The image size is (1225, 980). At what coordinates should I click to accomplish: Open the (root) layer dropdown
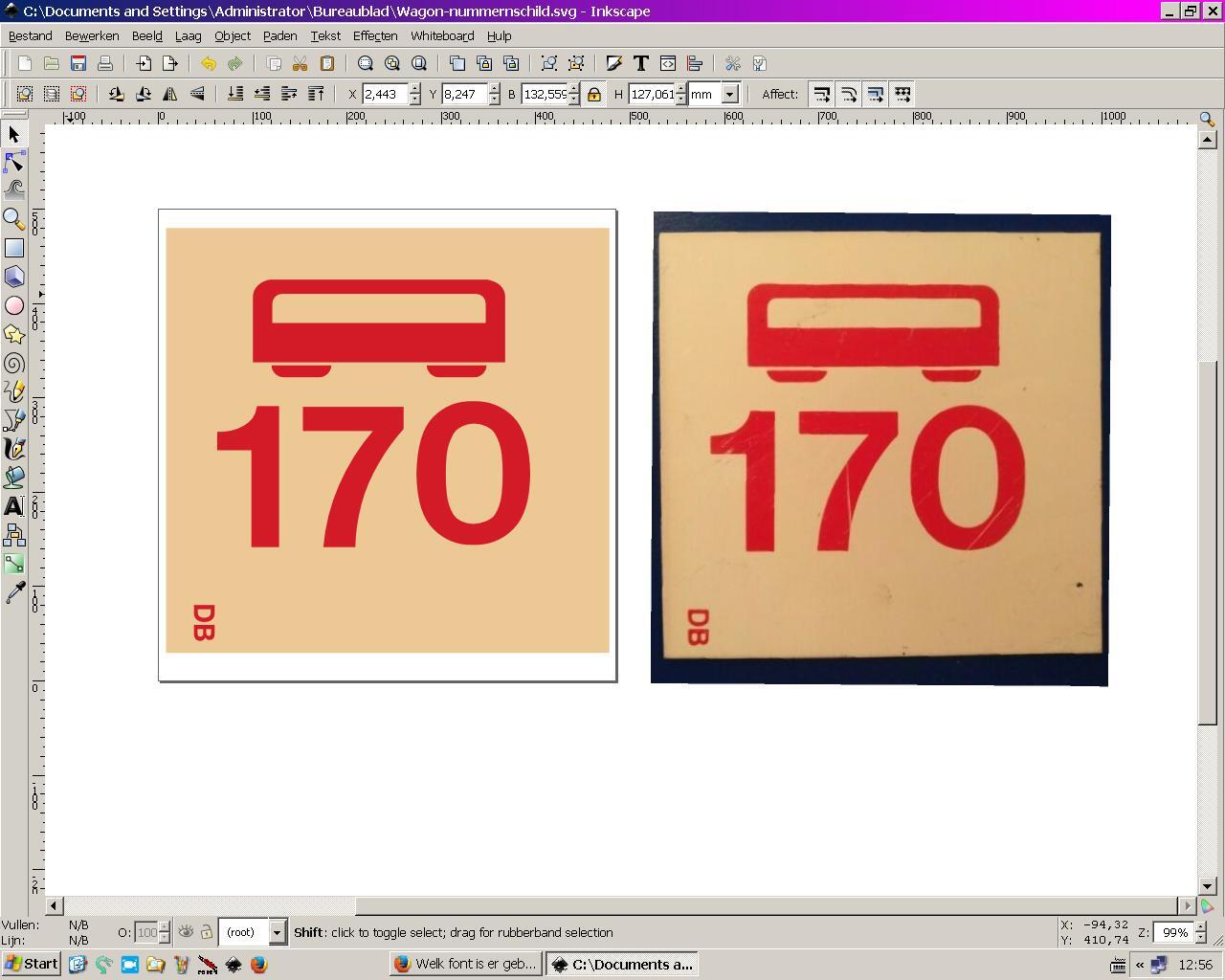277,931
